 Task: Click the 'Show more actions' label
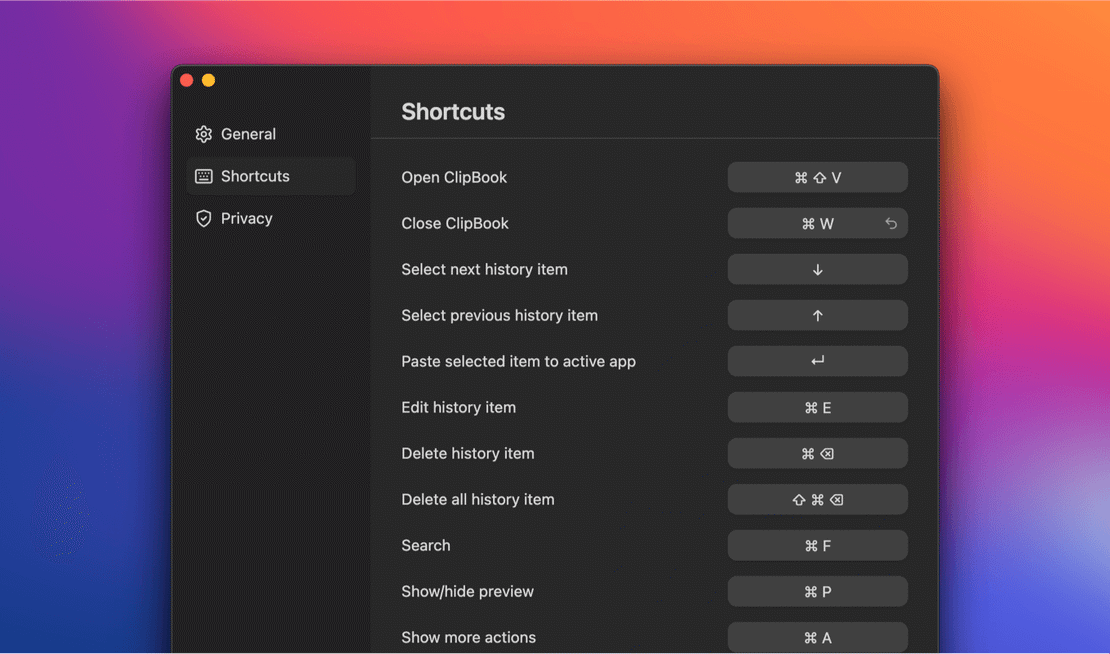468,638
